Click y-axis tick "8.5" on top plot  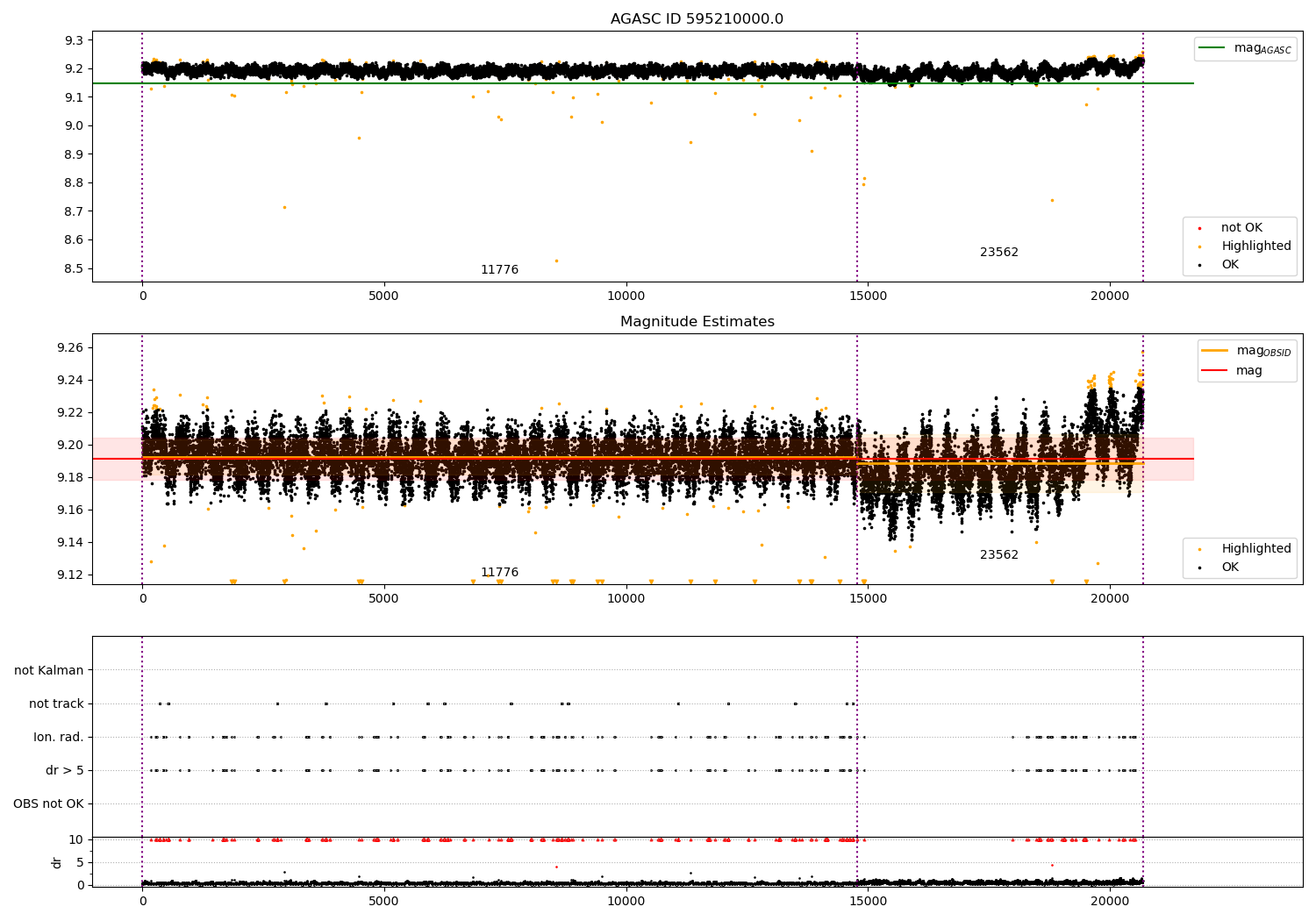click(74, 269)
